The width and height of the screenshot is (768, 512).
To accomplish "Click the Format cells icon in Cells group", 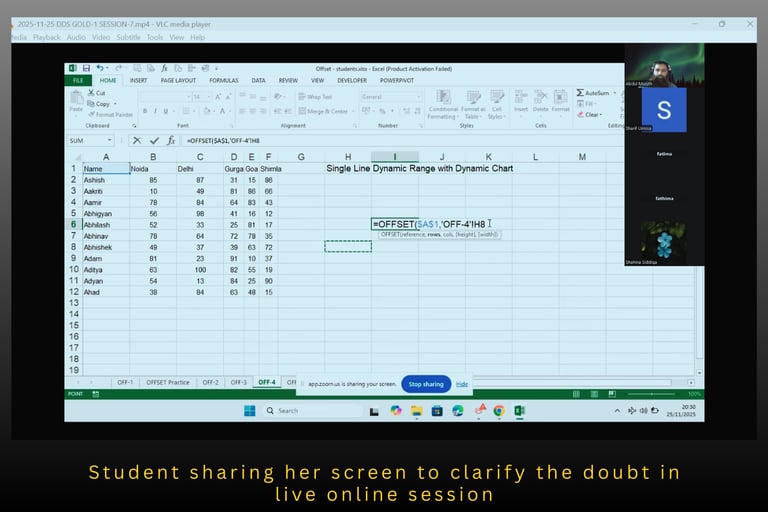I will [x=560, y=97].
